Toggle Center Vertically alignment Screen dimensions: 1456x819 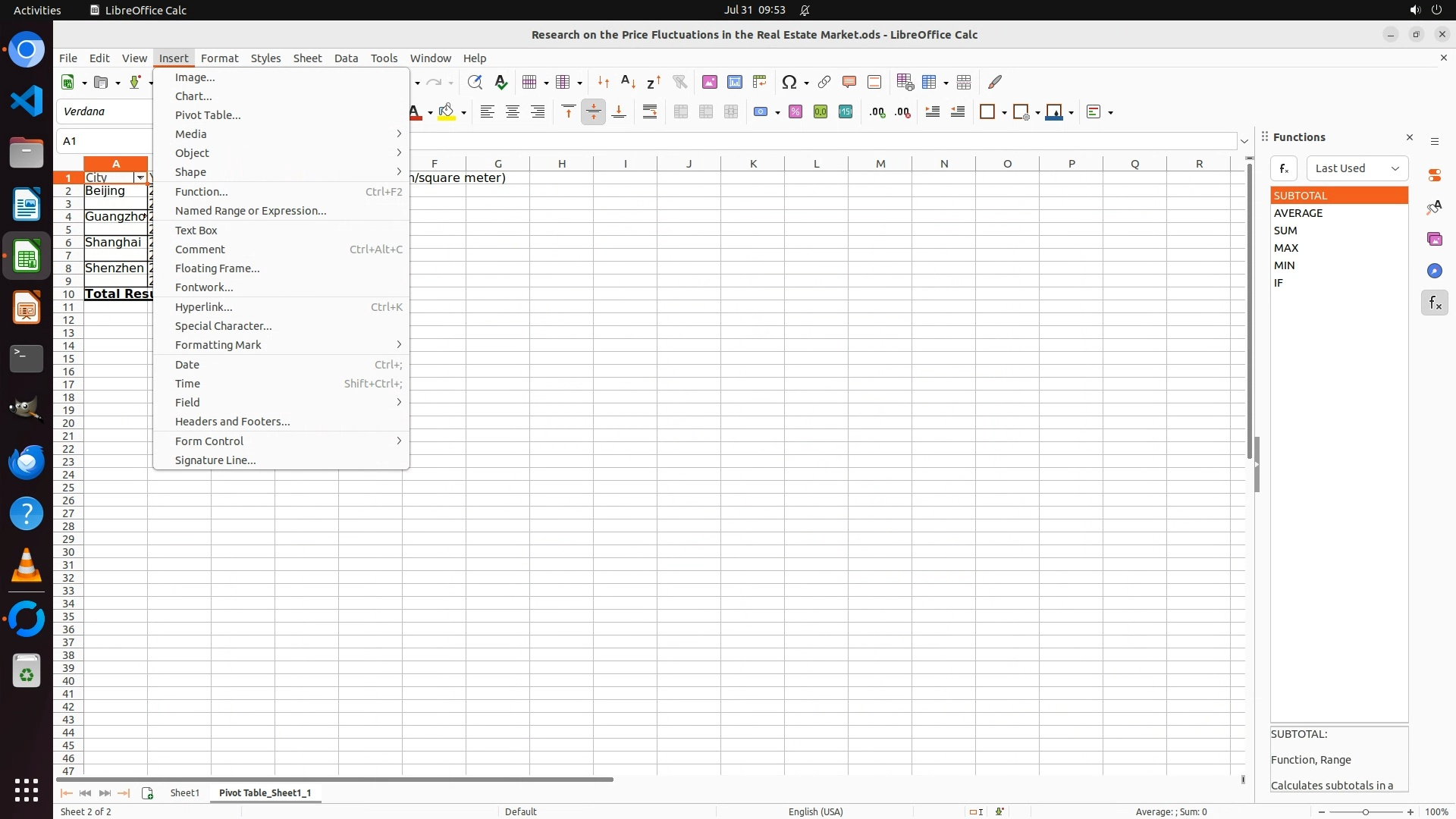593,112
